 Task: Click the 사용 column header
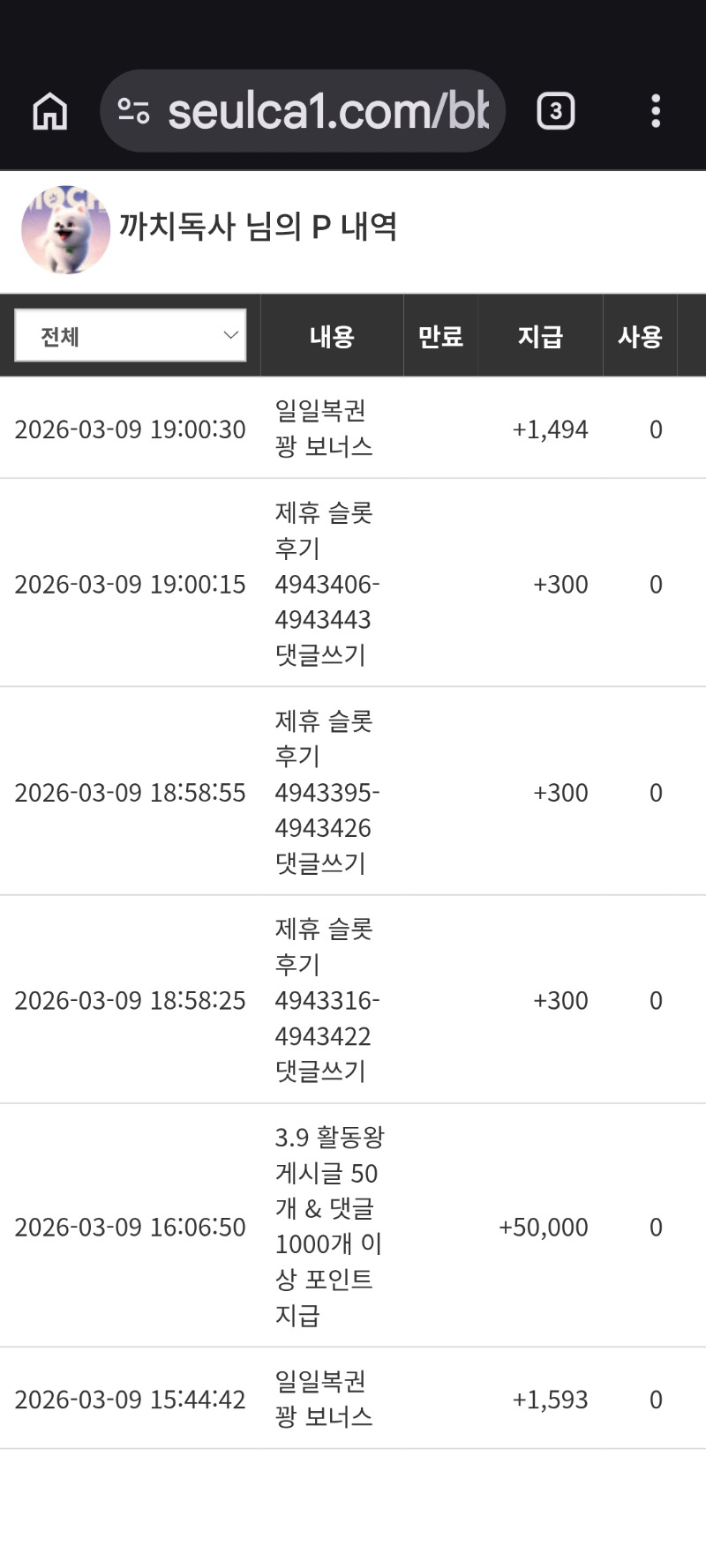[x=640, y=336]
